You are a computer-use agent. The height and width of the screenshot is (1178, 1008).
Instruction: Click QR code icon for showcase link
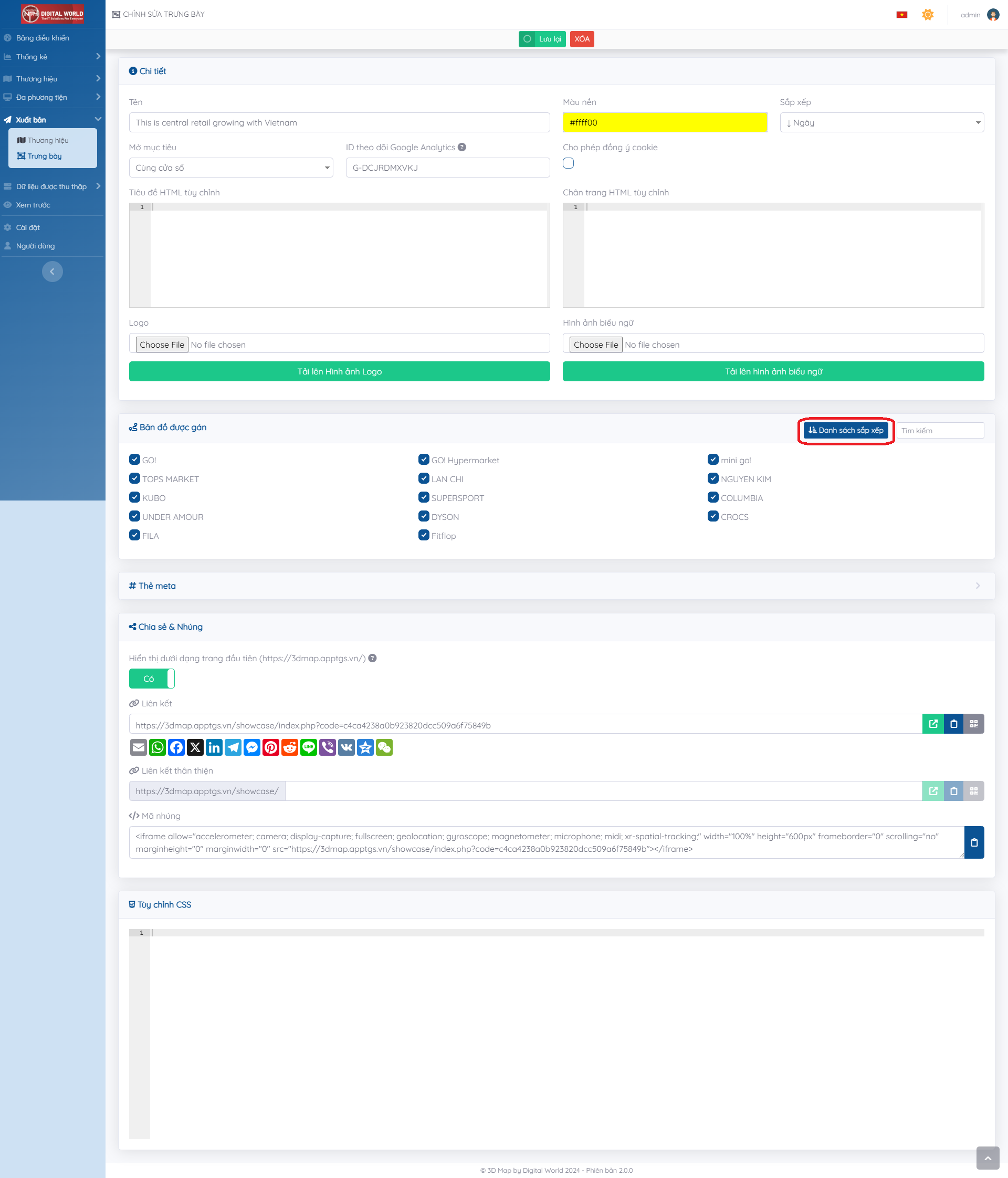click(x=973, y=724)
